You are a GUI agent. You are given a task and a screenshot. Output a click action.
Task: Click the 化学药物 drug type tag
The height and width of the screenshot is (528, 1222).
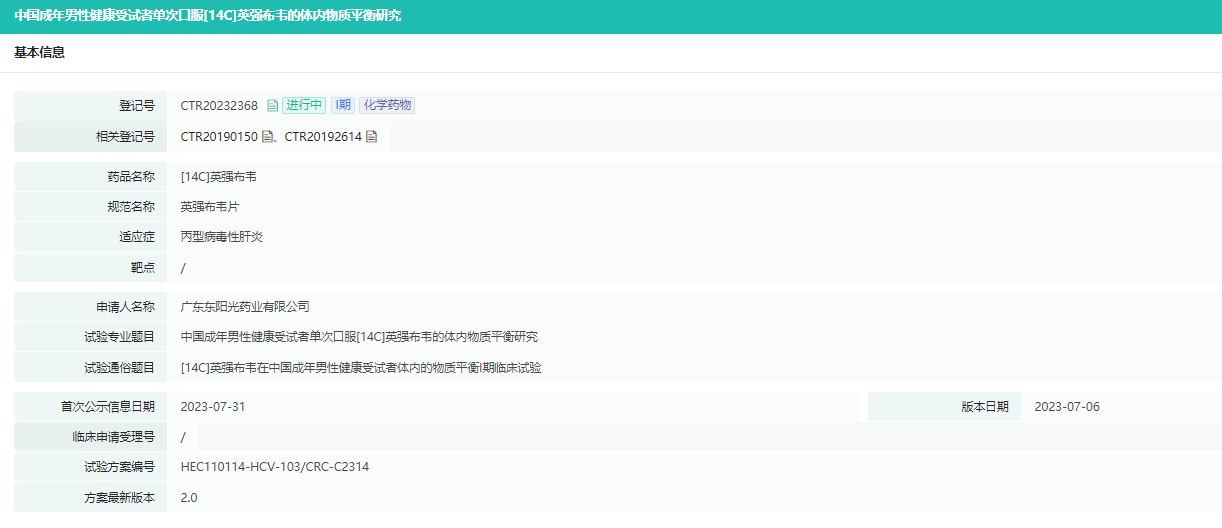[387, 106]
